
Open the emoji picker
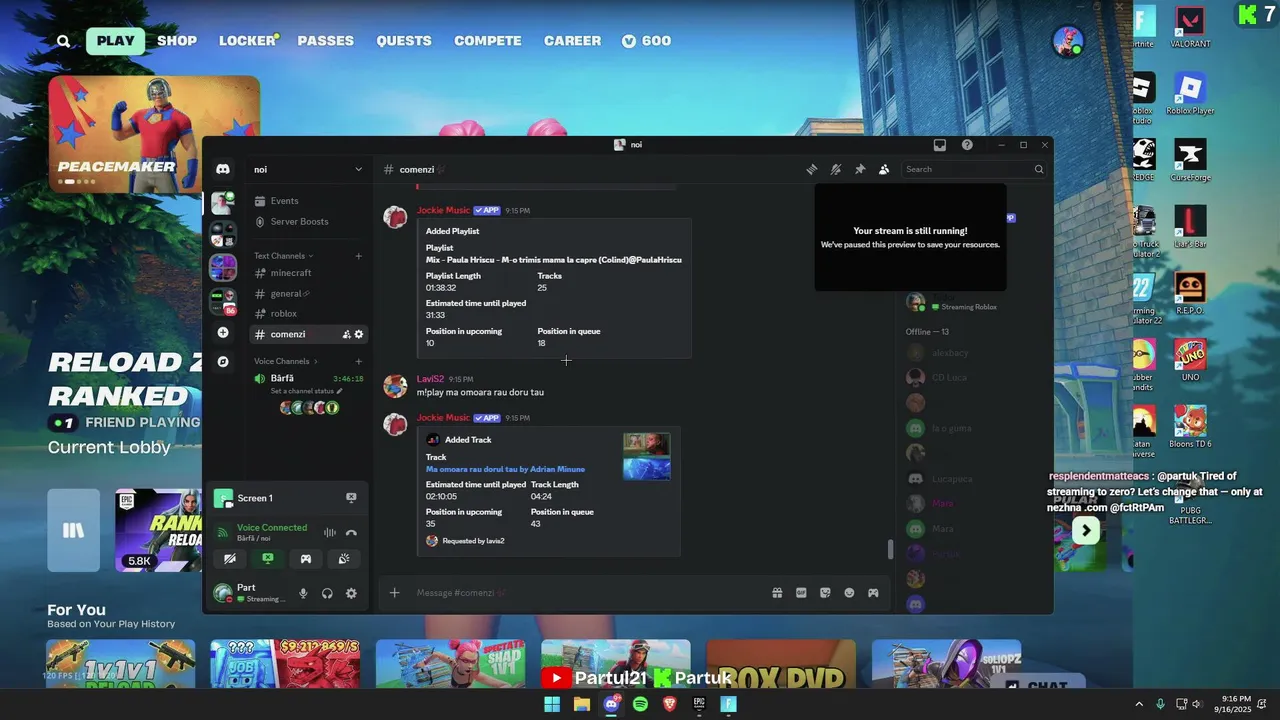click(x=849, y=593)
